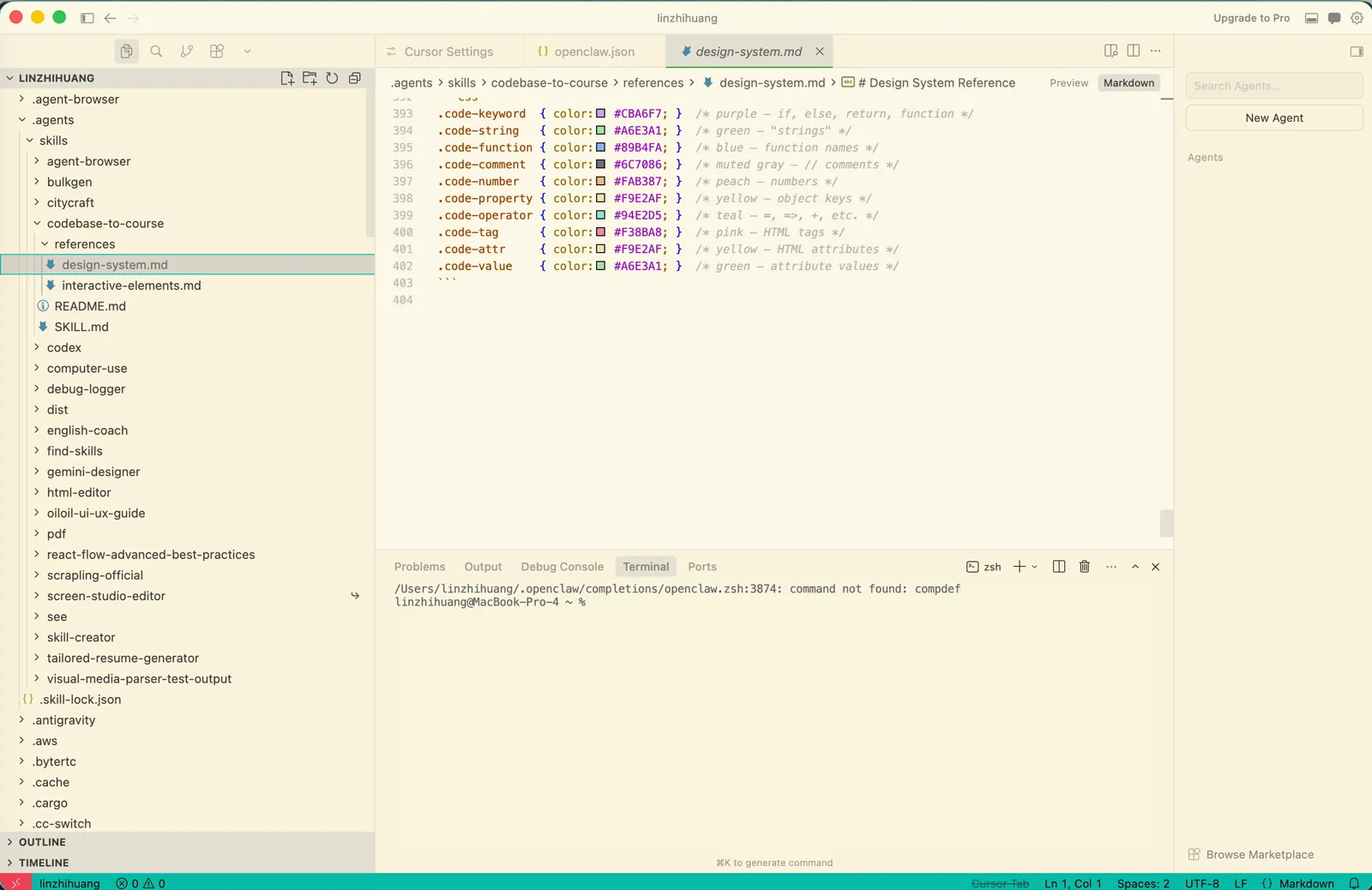Click the #F38BA8 pink color swatch
The image size is (1372, 890).
(x=601, y=232)
